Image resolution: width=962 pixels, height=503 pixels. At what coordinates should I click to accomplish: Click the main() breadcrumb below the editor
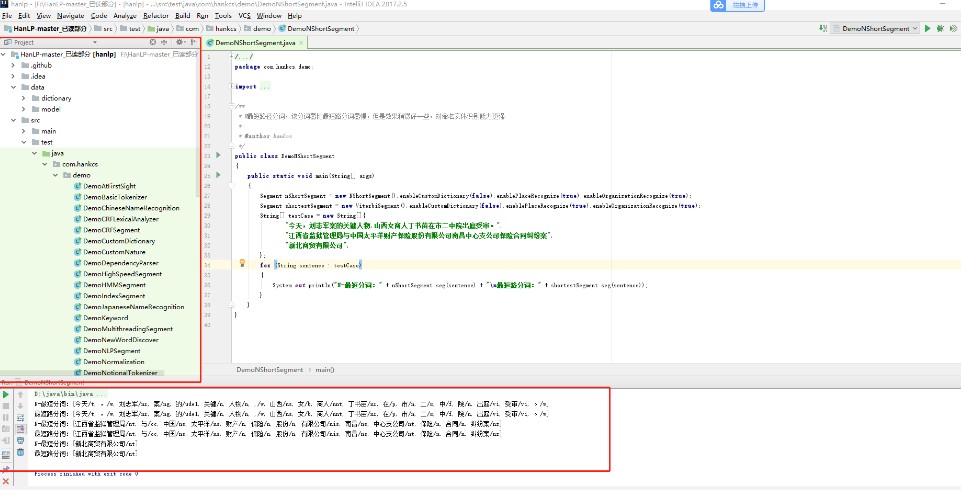[325, 370]
